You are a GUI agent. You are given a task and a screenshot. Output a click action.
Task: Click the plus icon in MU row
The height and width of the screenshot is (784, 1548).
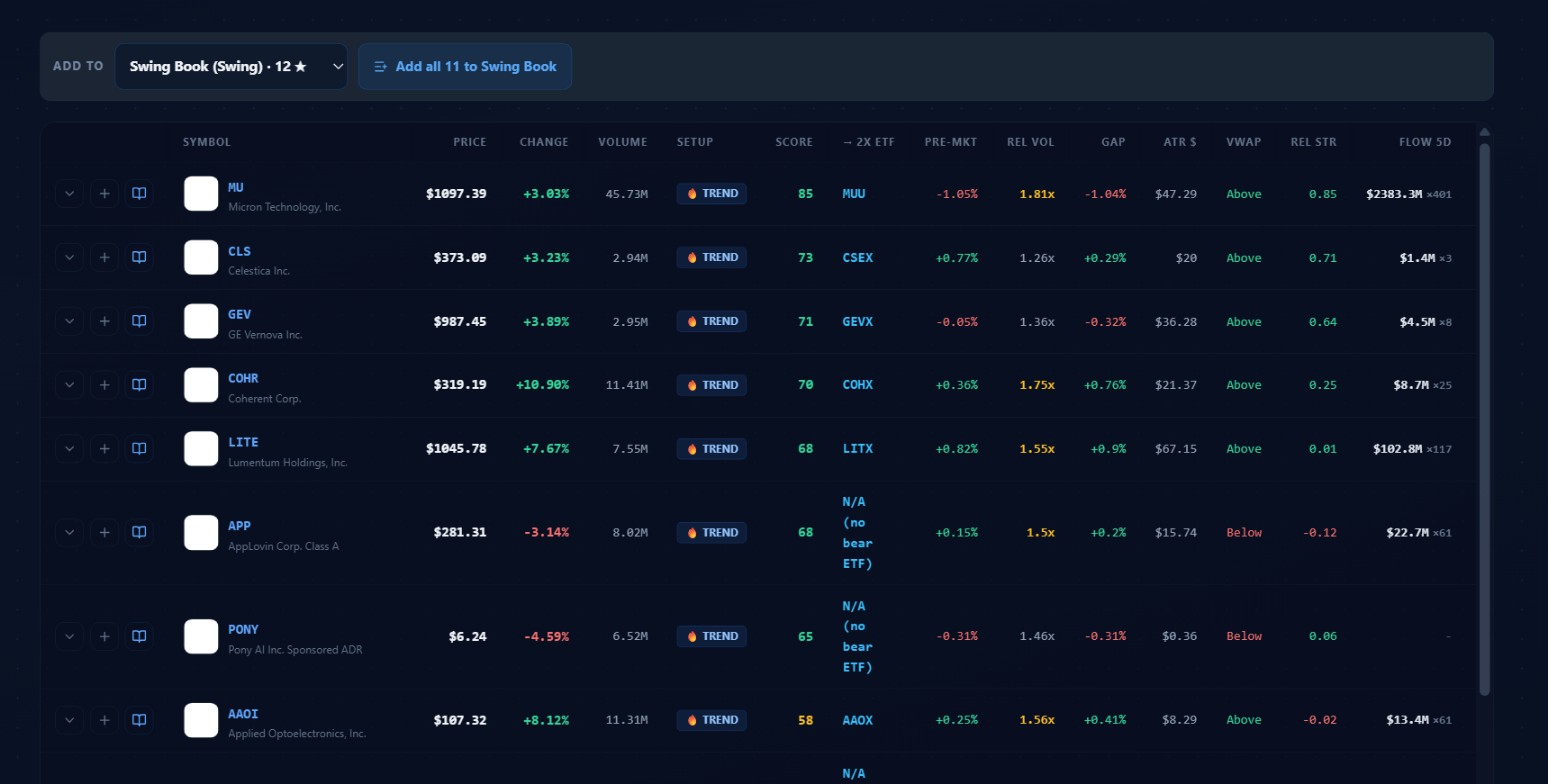pos(104,193)
